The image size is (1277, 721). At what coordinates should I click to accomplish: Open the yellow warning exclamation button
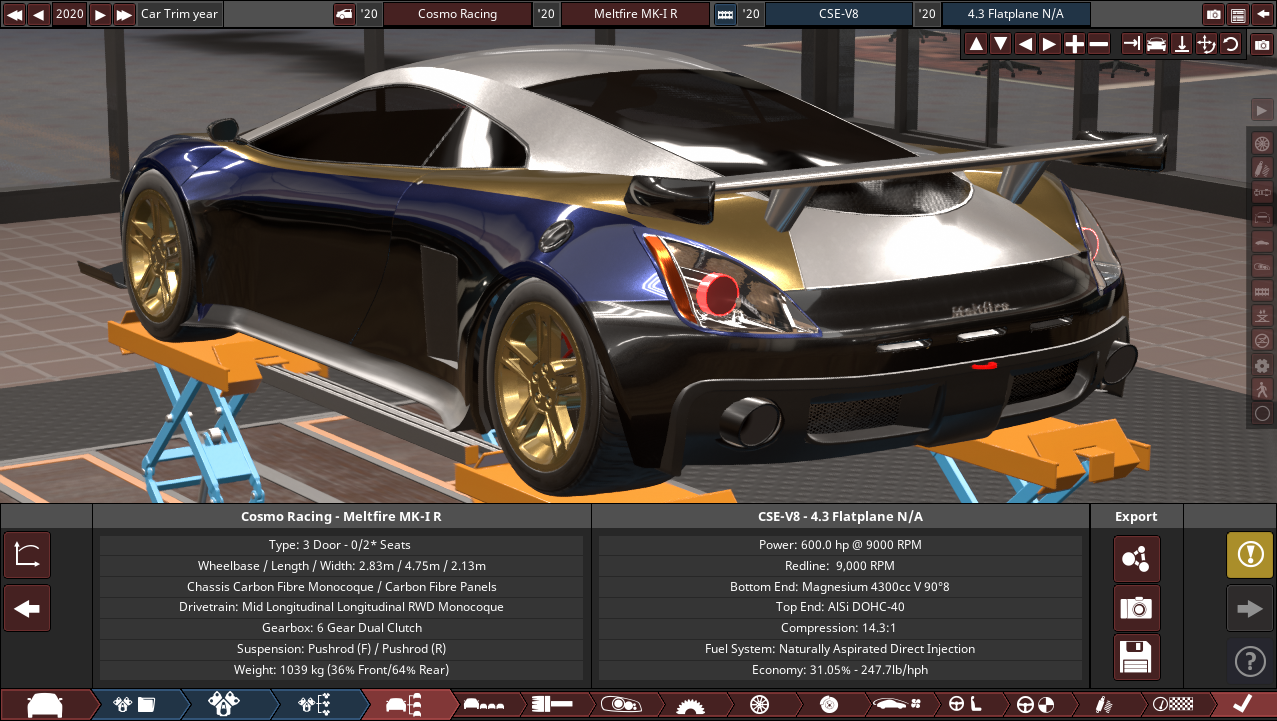[x=1250, y=555]
